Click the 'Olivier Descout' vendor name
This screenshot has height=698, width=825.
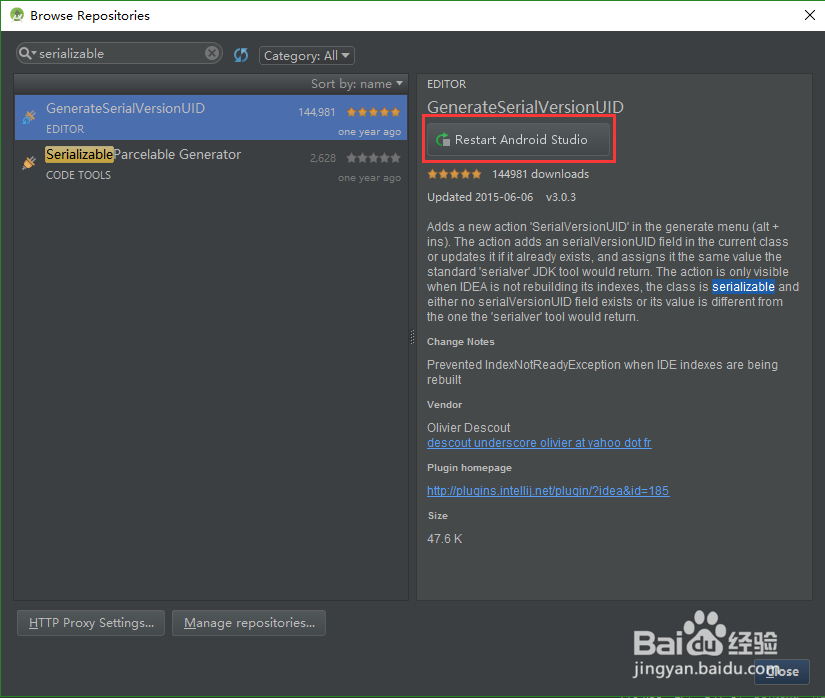pyautogui.click(x=468, y=428)
